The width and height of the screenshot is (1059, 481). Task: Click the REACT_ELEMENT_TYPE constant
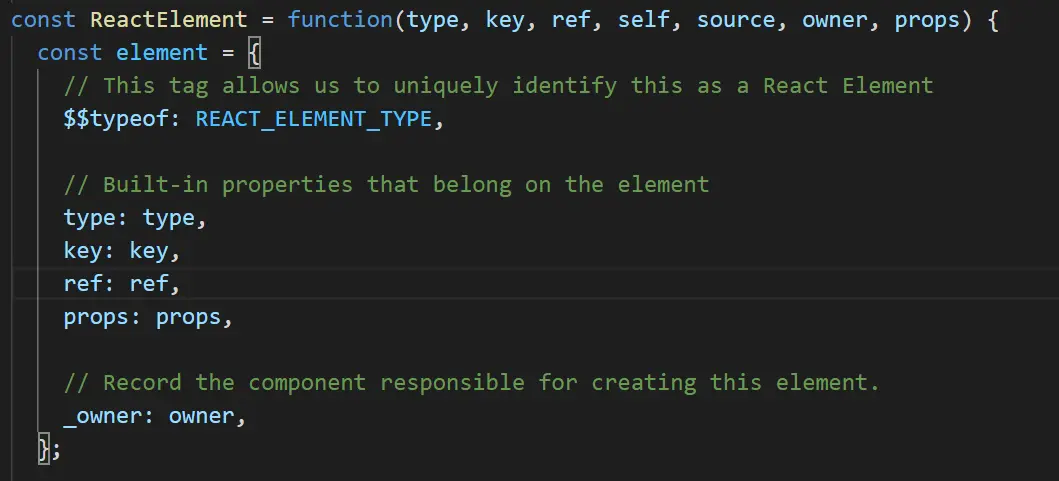pyautogui.click(x=314, y=119)
